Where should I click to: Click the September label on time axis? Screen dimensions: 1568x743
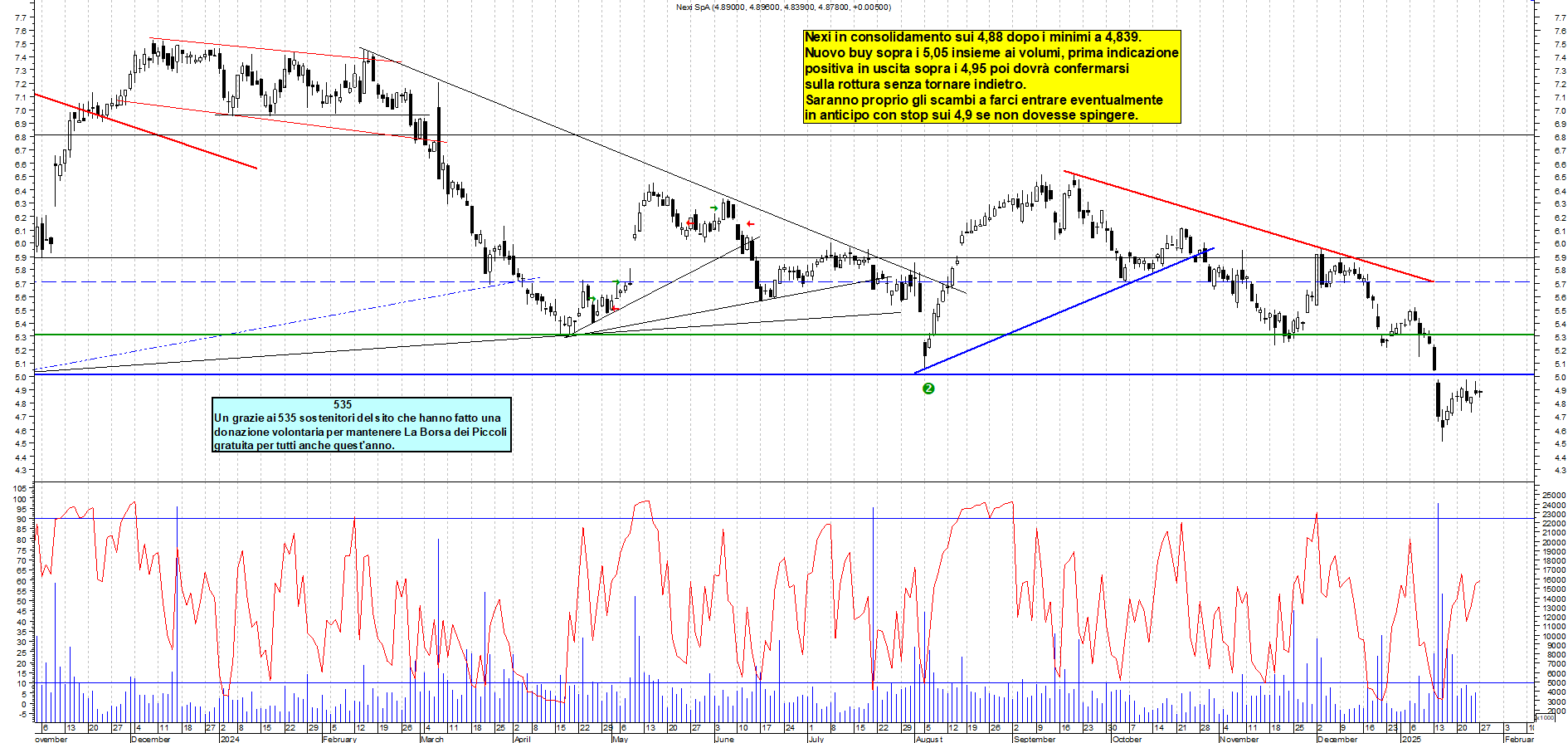click(x=1035, y=739)
